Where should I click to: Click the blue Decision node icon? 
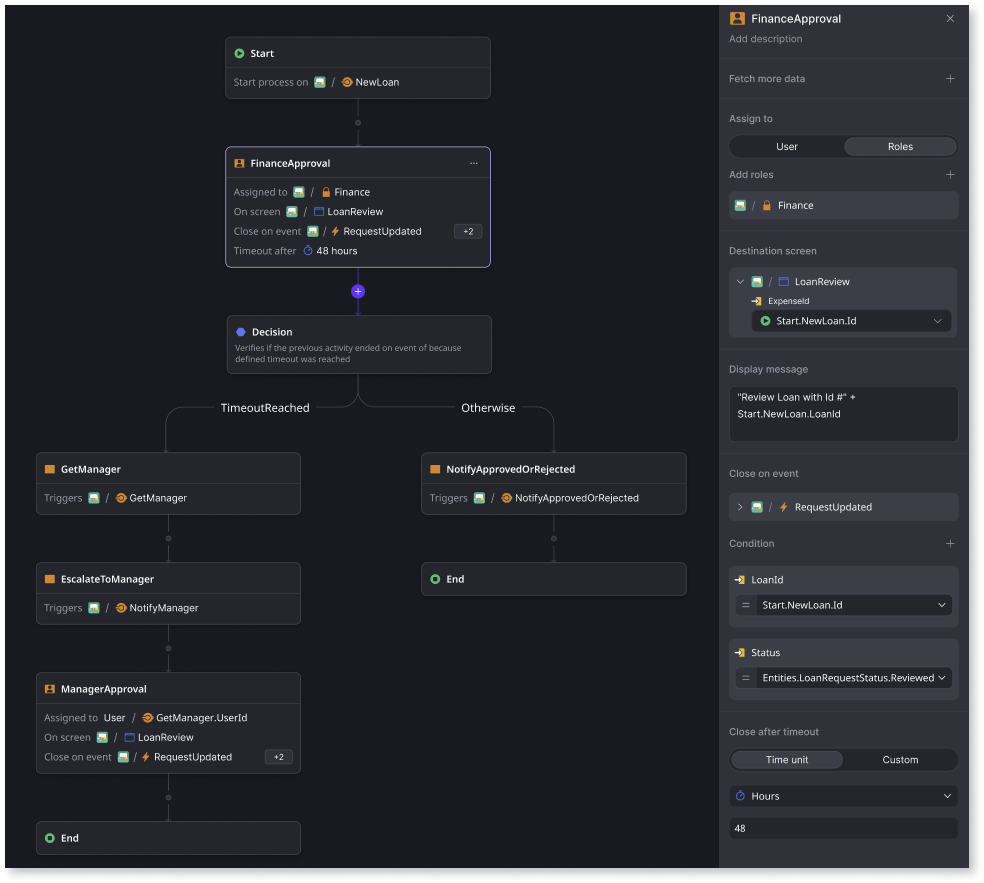(240, 332)
